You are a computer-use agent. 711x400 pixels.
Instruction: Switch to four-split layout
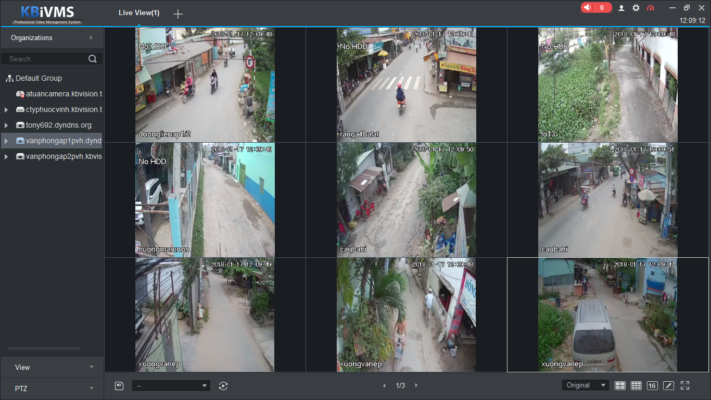click(620, 385)
